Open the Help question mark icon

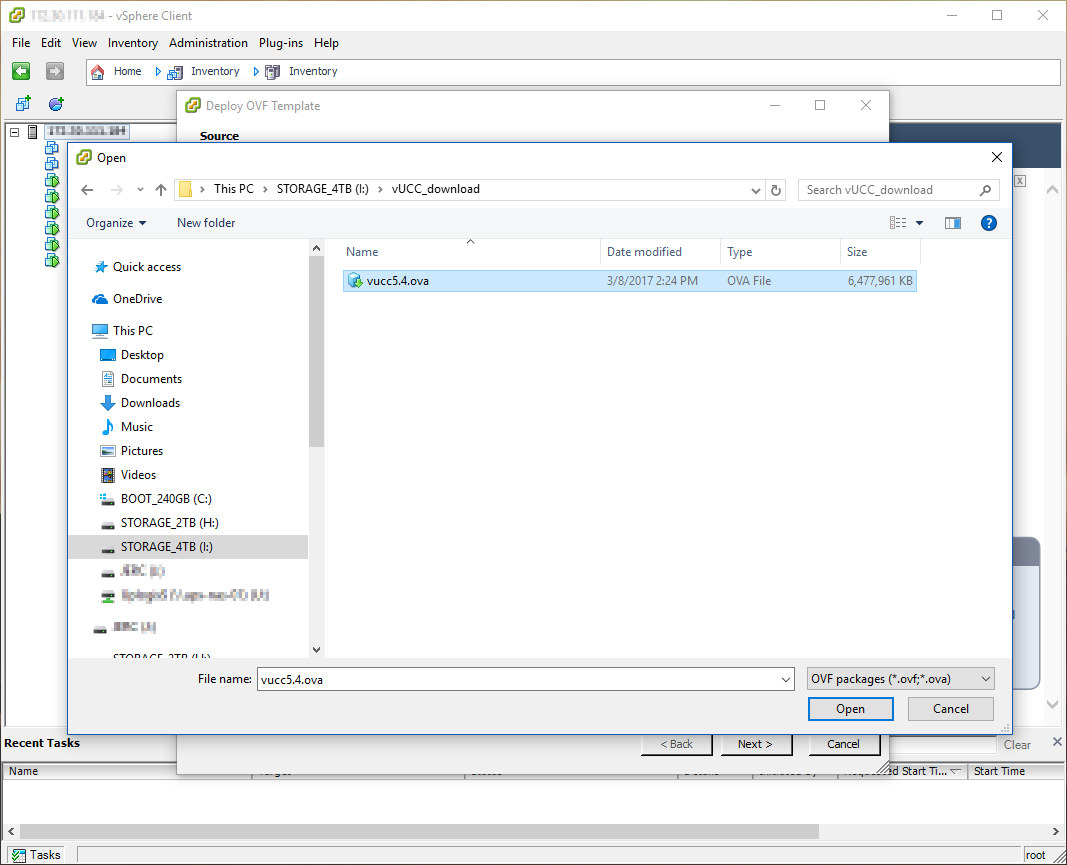(x=988, y=223)
